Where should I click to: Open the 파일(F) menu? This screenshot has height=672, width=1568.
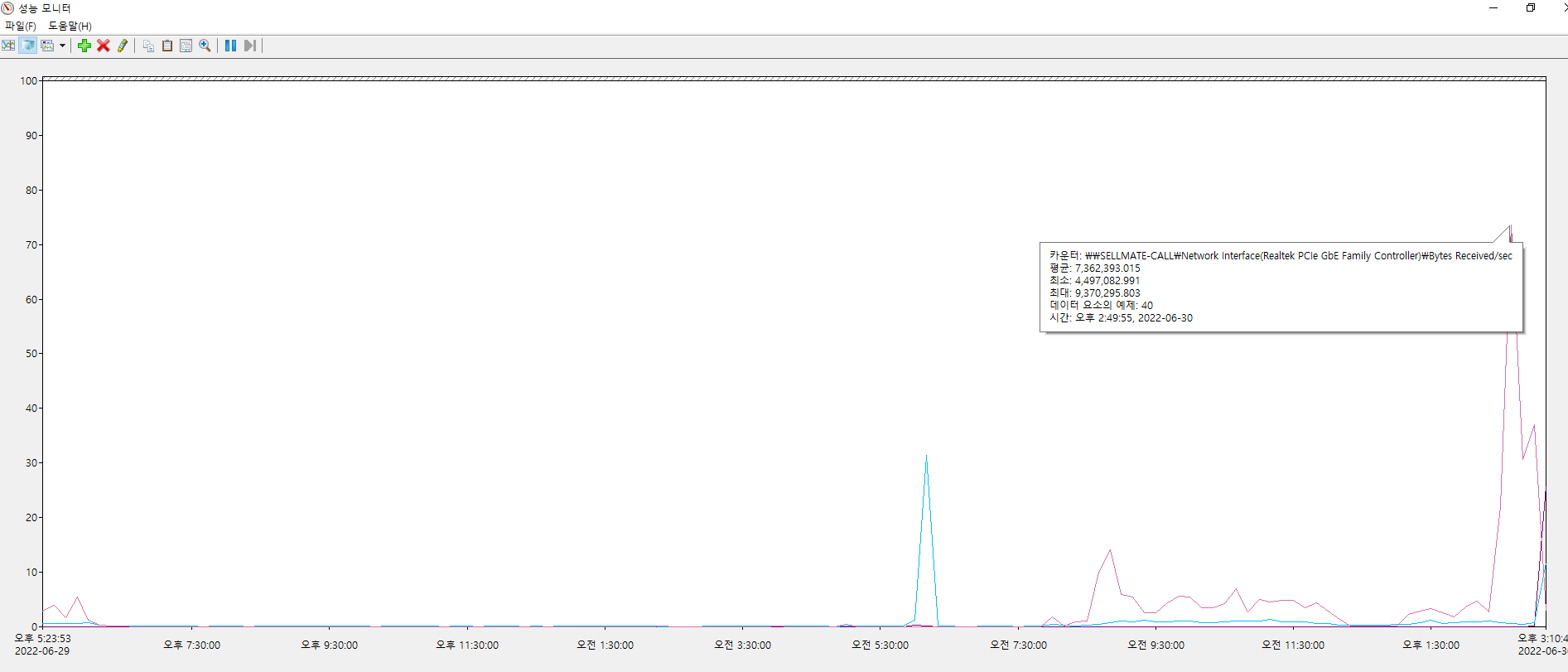click(21, 26)
